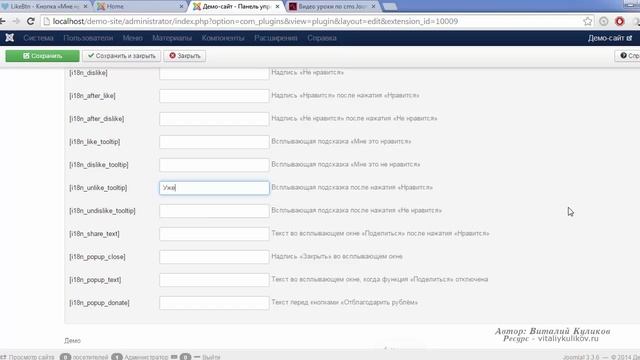The image size is (640, 360).
Task: Open the Меню menu
Action: 133,38
